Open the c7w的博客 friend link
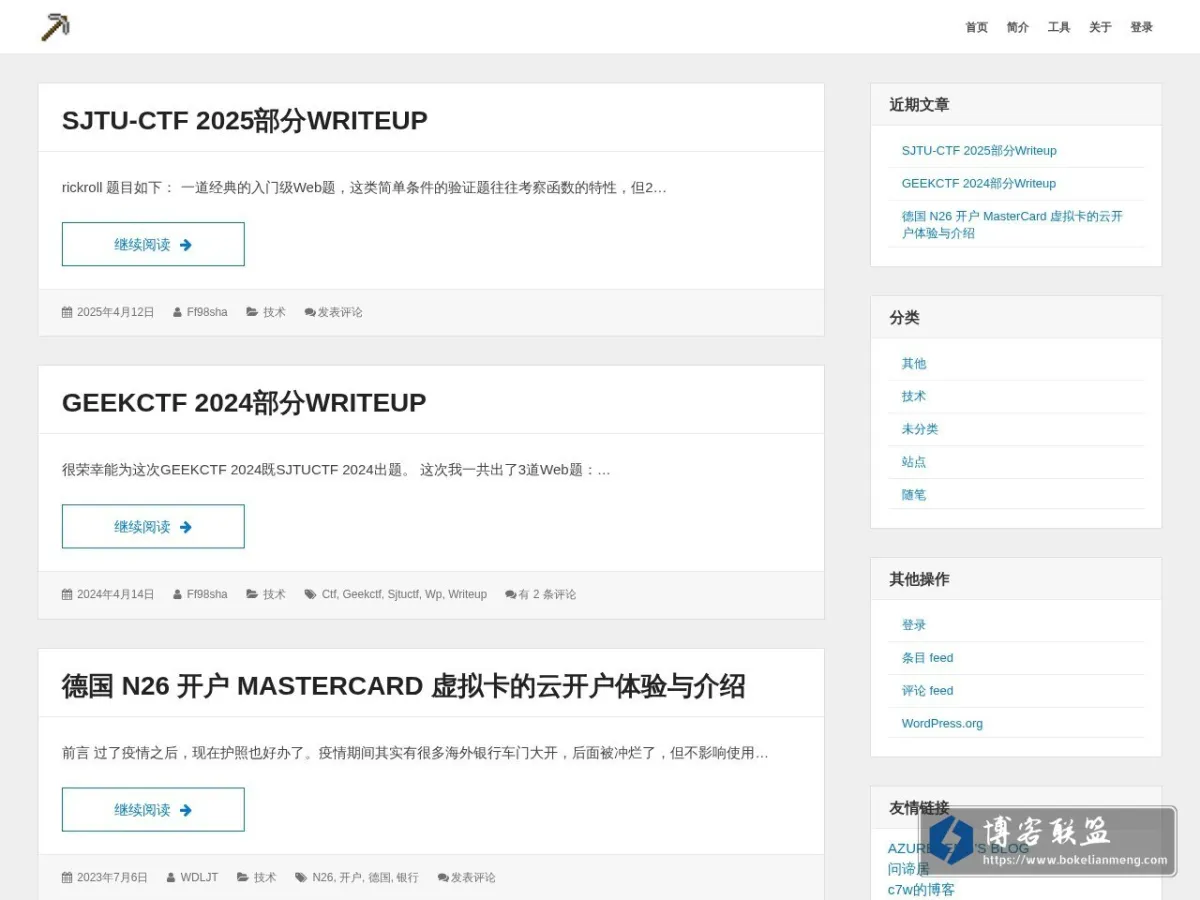 [x=921, y=889]
